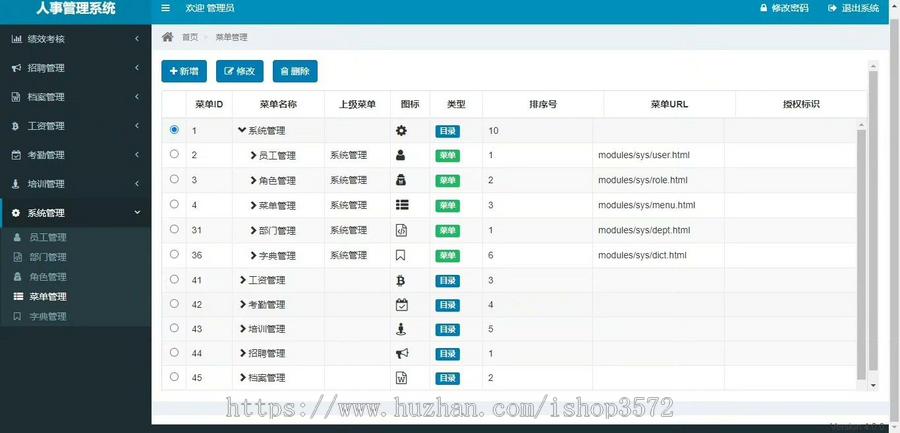Click the 菜单名称 column header
Screen dimensions: 900x433
(x=278, y=104)
